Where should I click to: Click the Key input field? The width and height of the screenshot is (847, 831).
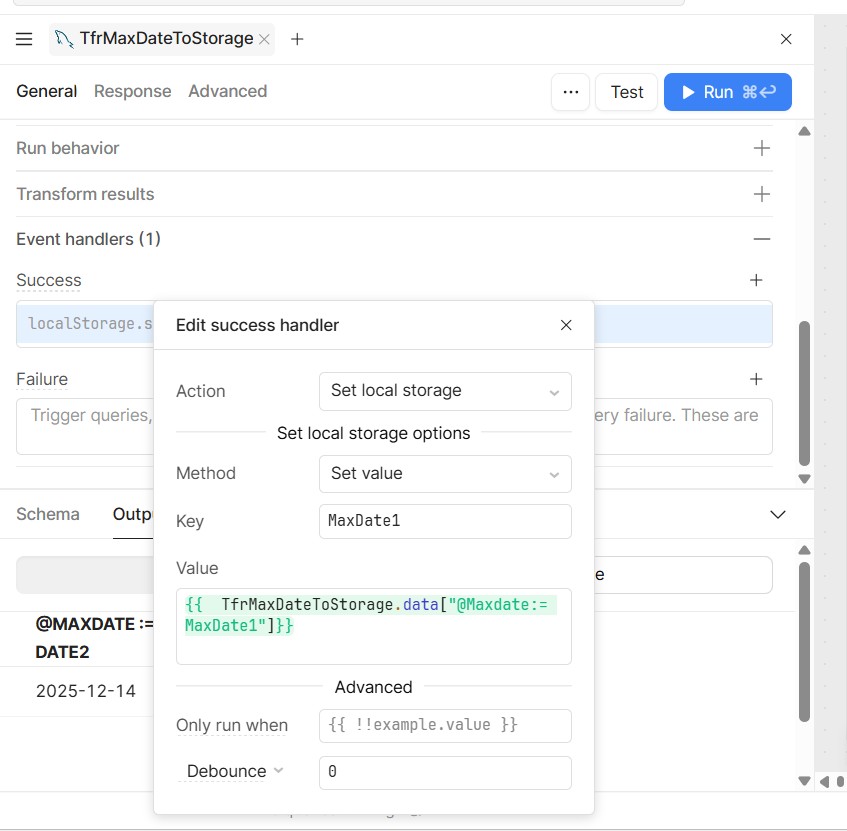click(x=444, y=521)
